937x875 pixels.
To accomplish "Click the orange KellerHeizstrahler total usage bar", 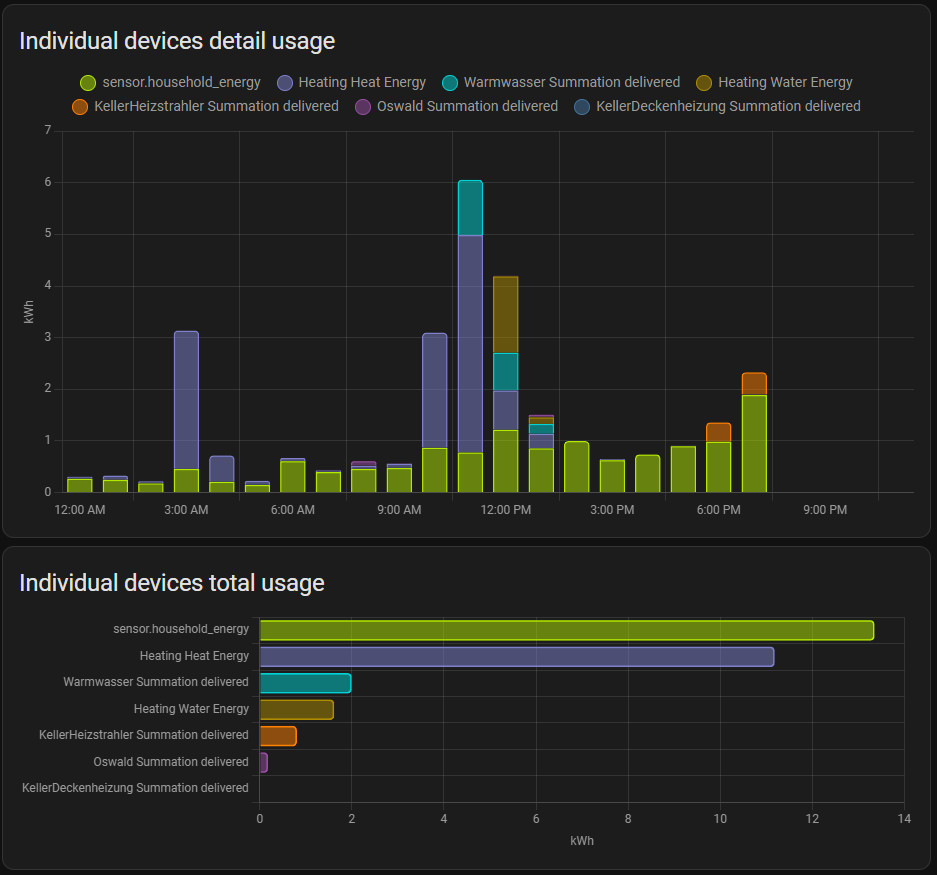I will tap(278, 736).
